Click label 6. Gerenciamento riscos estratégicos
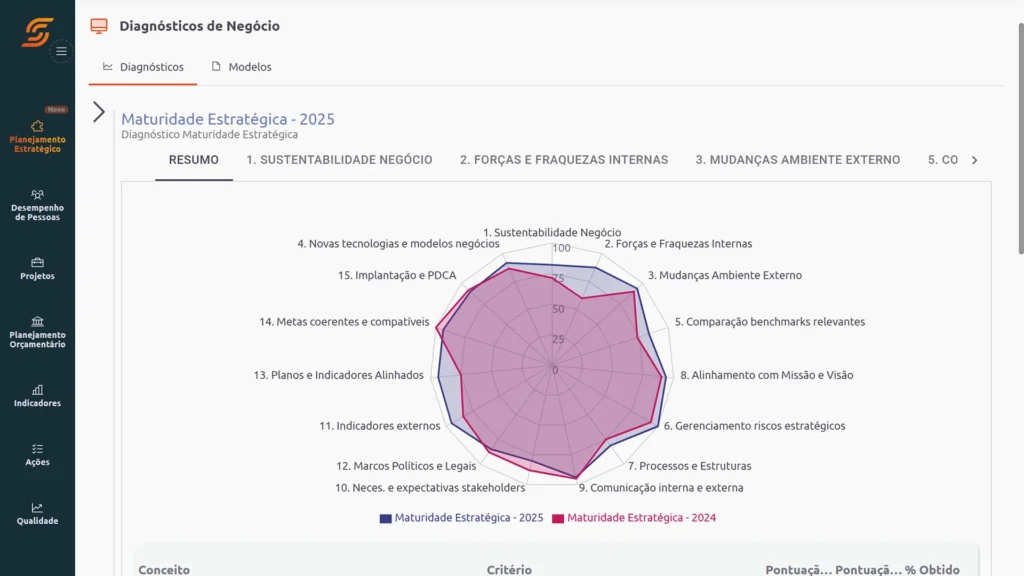This screenshot has width=1024, height=576. tap(754, 426)
